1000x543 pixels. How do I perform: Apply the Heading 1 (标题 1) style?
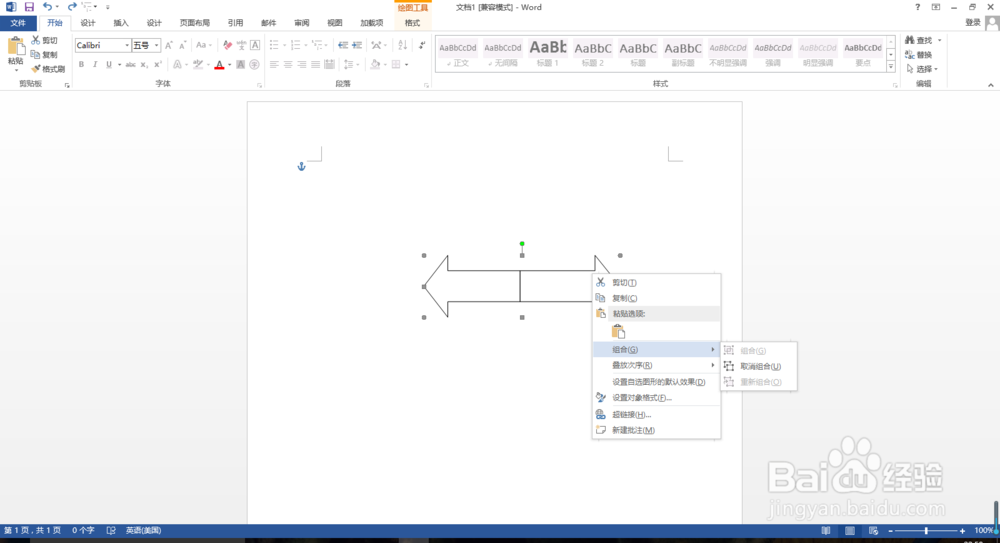548,54
